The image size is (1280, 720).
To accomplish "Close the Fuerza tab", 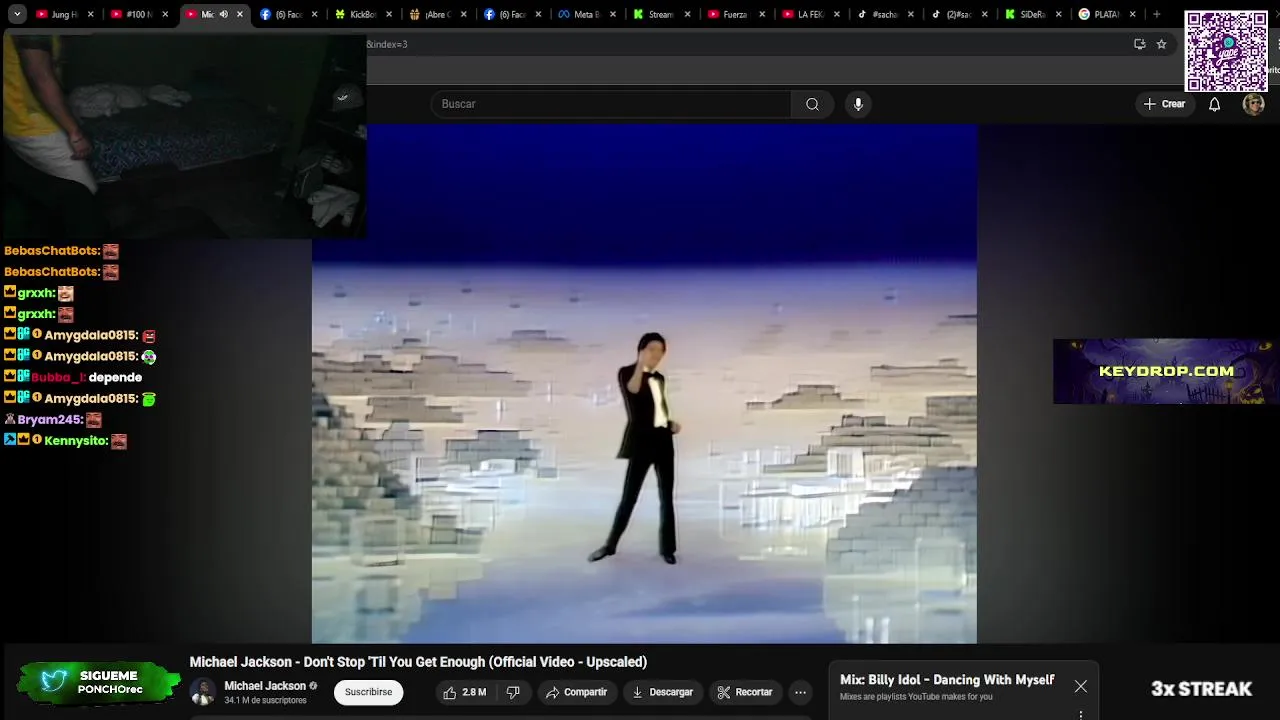I will [x=762, y=15].
